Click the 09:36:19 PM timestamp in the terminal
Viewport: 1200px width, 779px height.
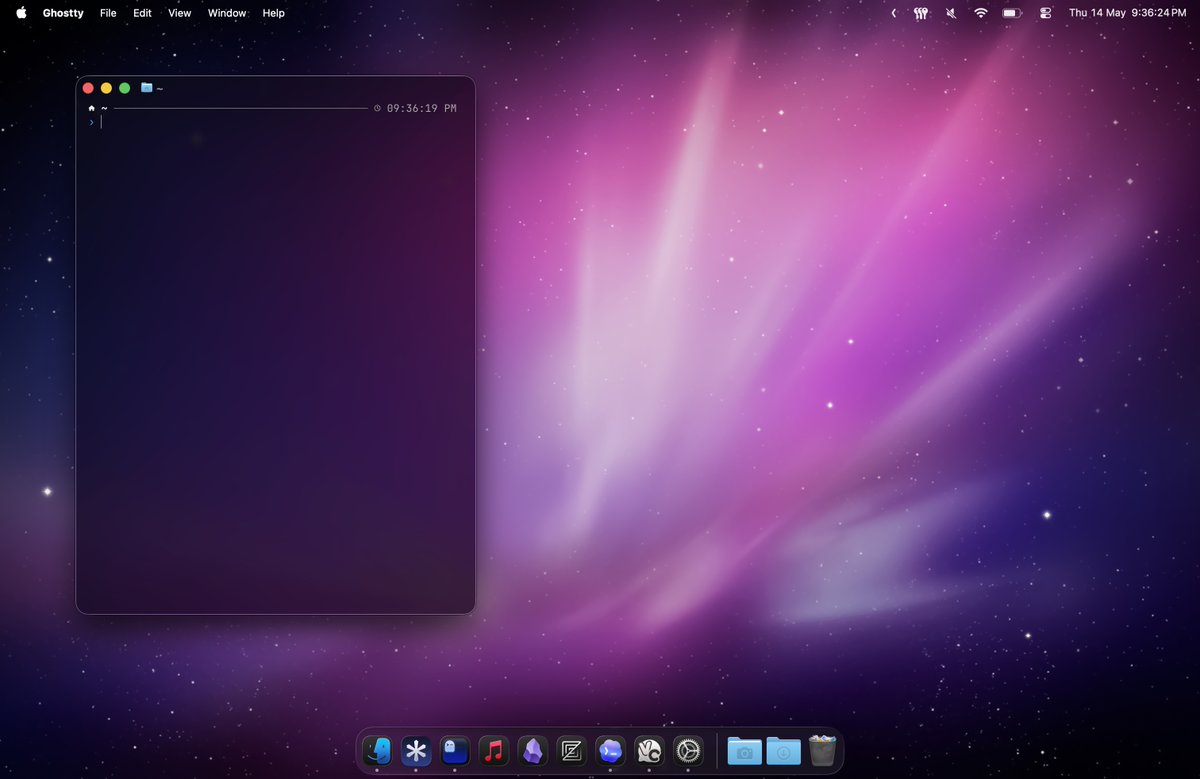pos(422,108)
